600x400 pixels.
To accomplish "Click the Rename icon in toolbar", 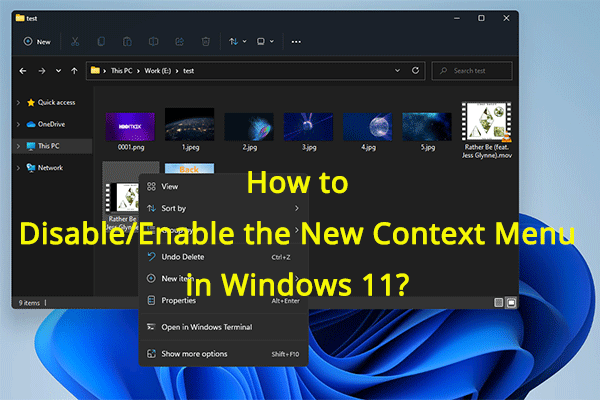I will click(x=153, y=42).
